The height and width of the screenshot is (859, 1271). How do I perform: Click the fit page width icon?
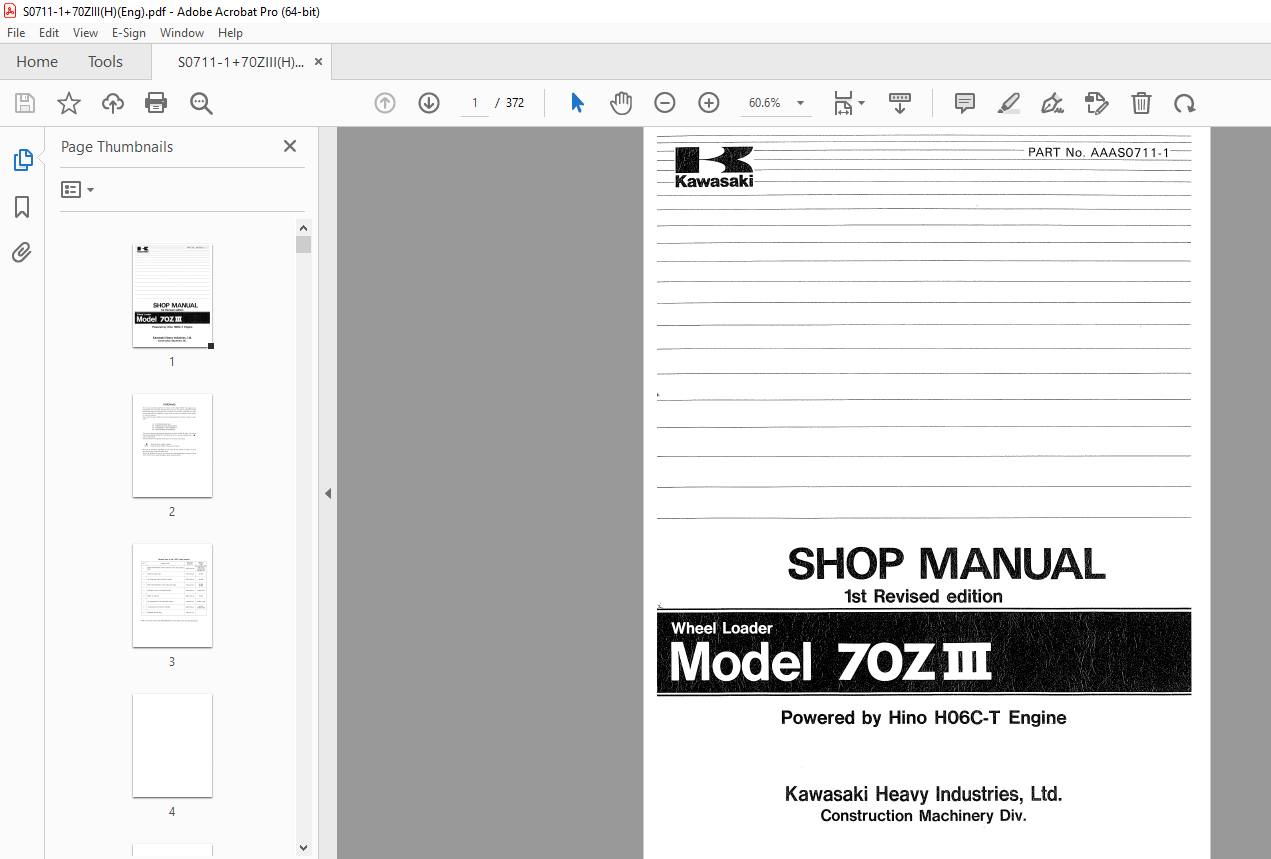pyautogui.click(x=843, y=103)
